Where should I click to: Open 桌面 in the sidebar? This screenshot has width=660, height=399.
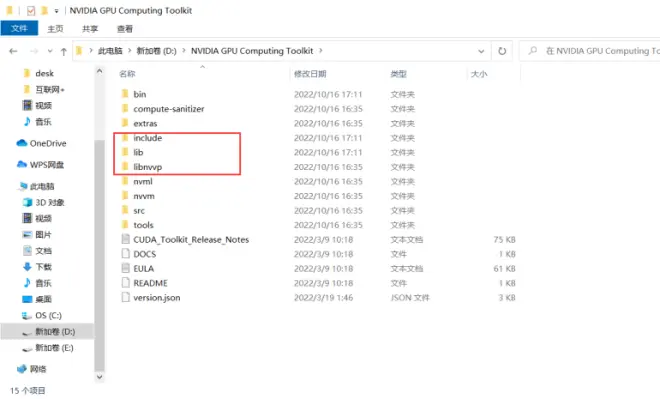pyautogui.click(x=37, y=299)
